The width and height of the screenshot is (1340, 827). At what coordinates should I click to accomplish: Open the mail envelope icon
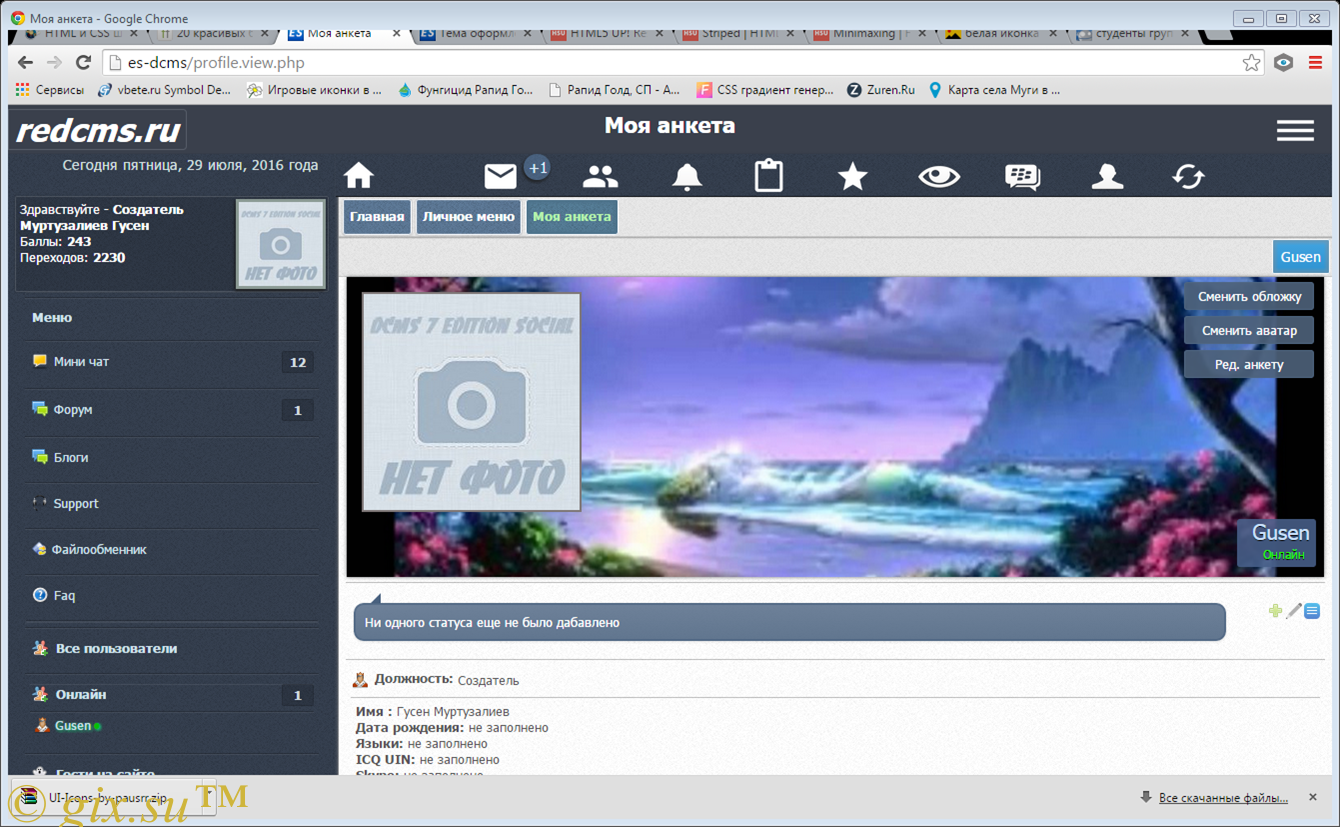tap(500, 177)
